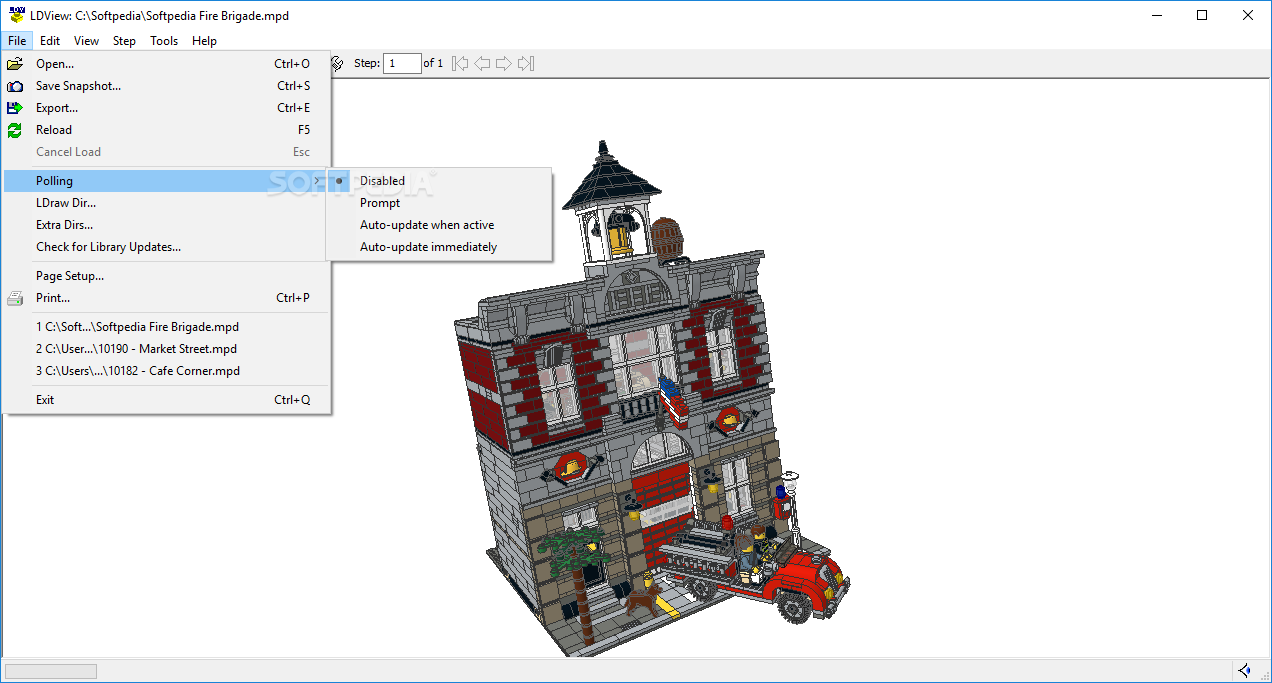The width and height of the screenshot is (1272, 683).
Task: Choose Open... from File menu
Action: [166, 64]
